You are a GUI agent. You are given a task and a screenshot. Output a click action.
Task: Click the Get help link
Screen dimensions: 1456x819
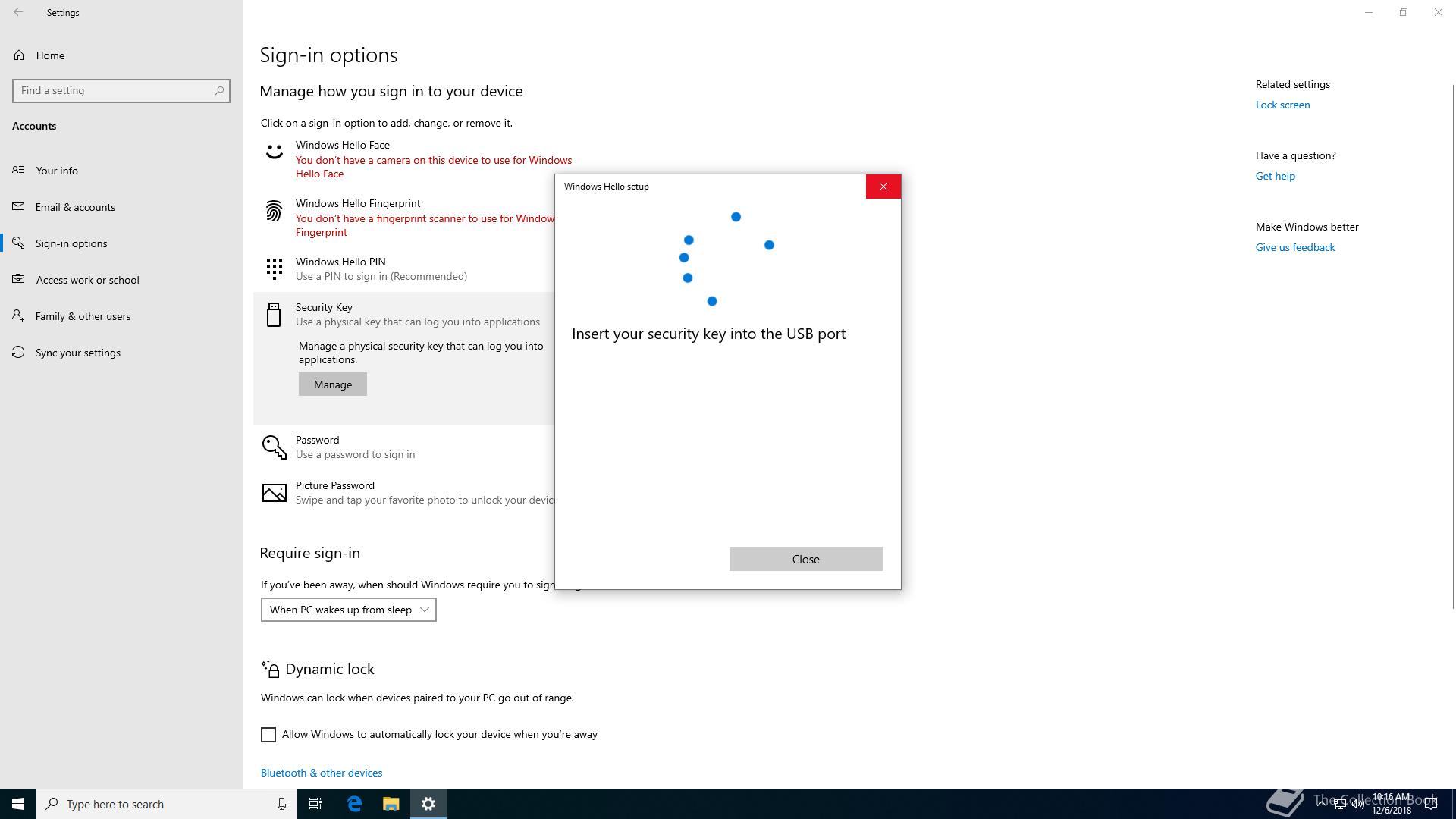pos(1275,176)
